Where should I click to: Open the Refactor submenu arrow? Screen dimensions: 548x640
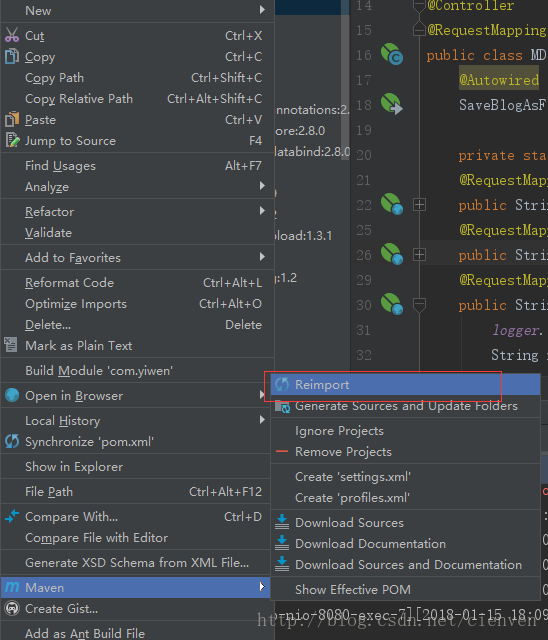click(262, 211)
